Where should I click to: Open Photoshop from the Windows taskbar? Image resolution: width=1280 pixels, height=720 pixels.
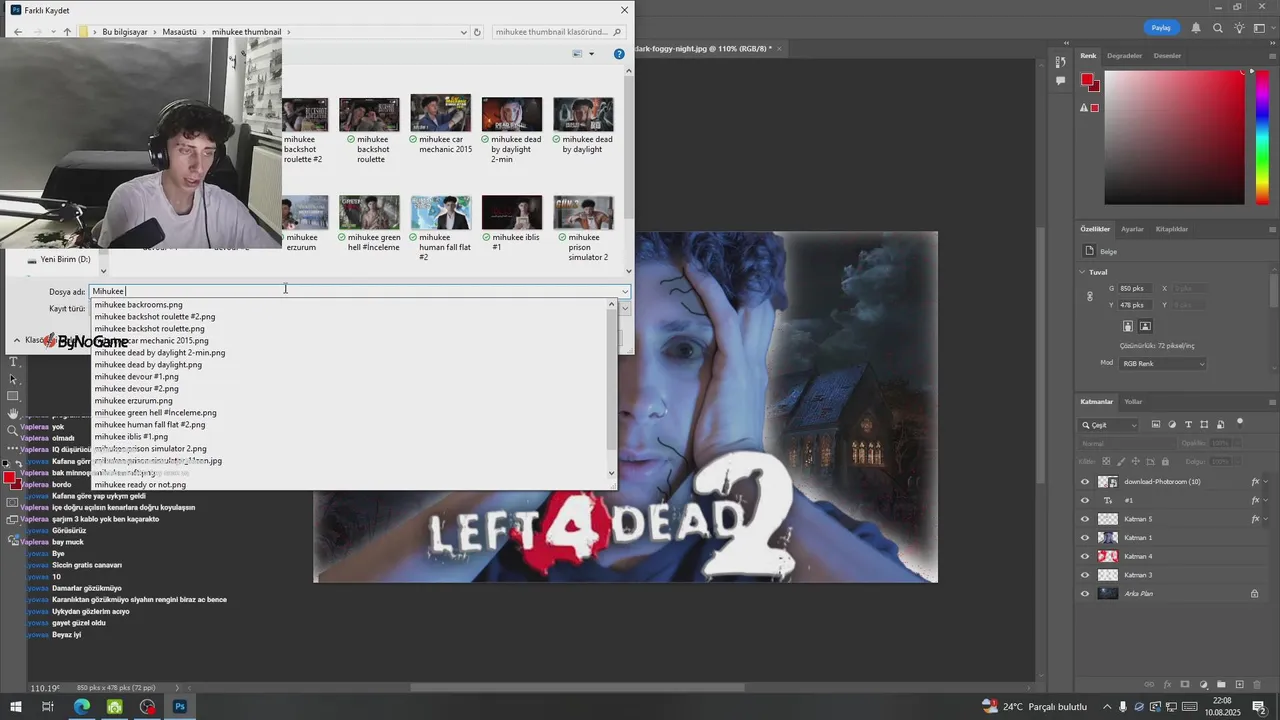(180, 707)
